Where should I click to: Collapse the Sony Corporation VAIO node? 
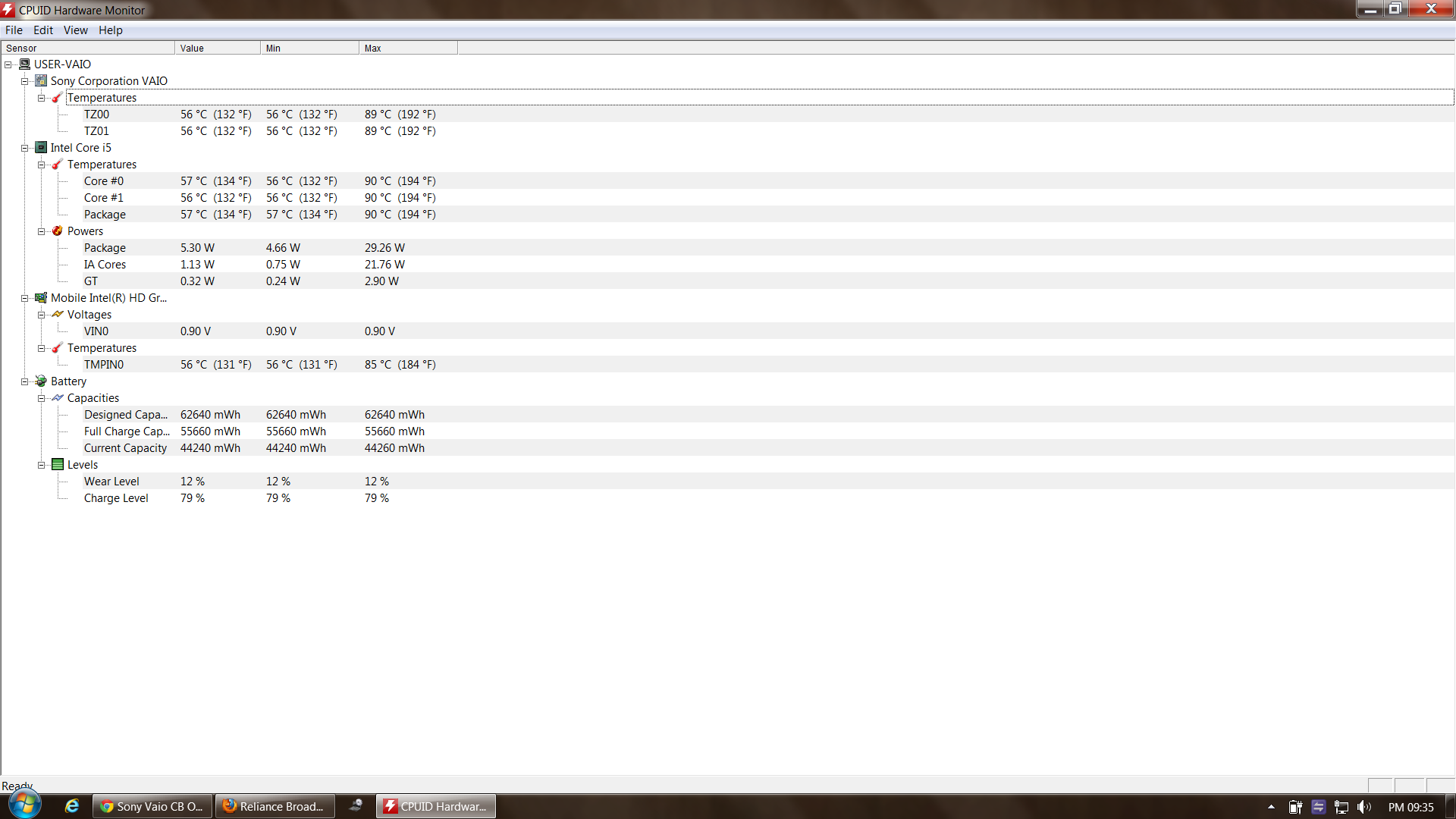click(25, 81)
